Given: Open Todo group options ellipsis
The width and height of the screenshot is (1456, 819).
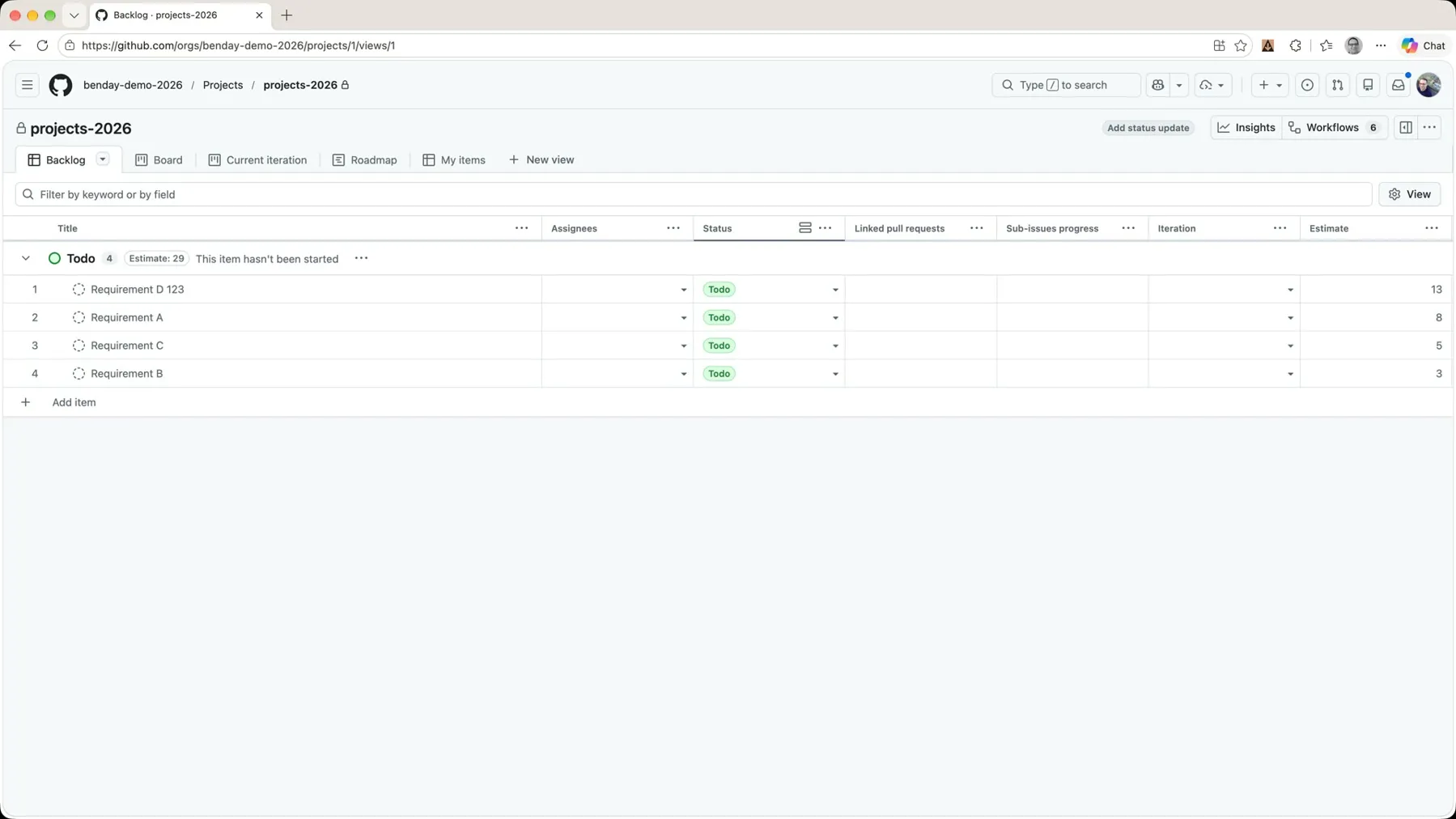Looking at the screenshot, I should [x=361, y=258].
